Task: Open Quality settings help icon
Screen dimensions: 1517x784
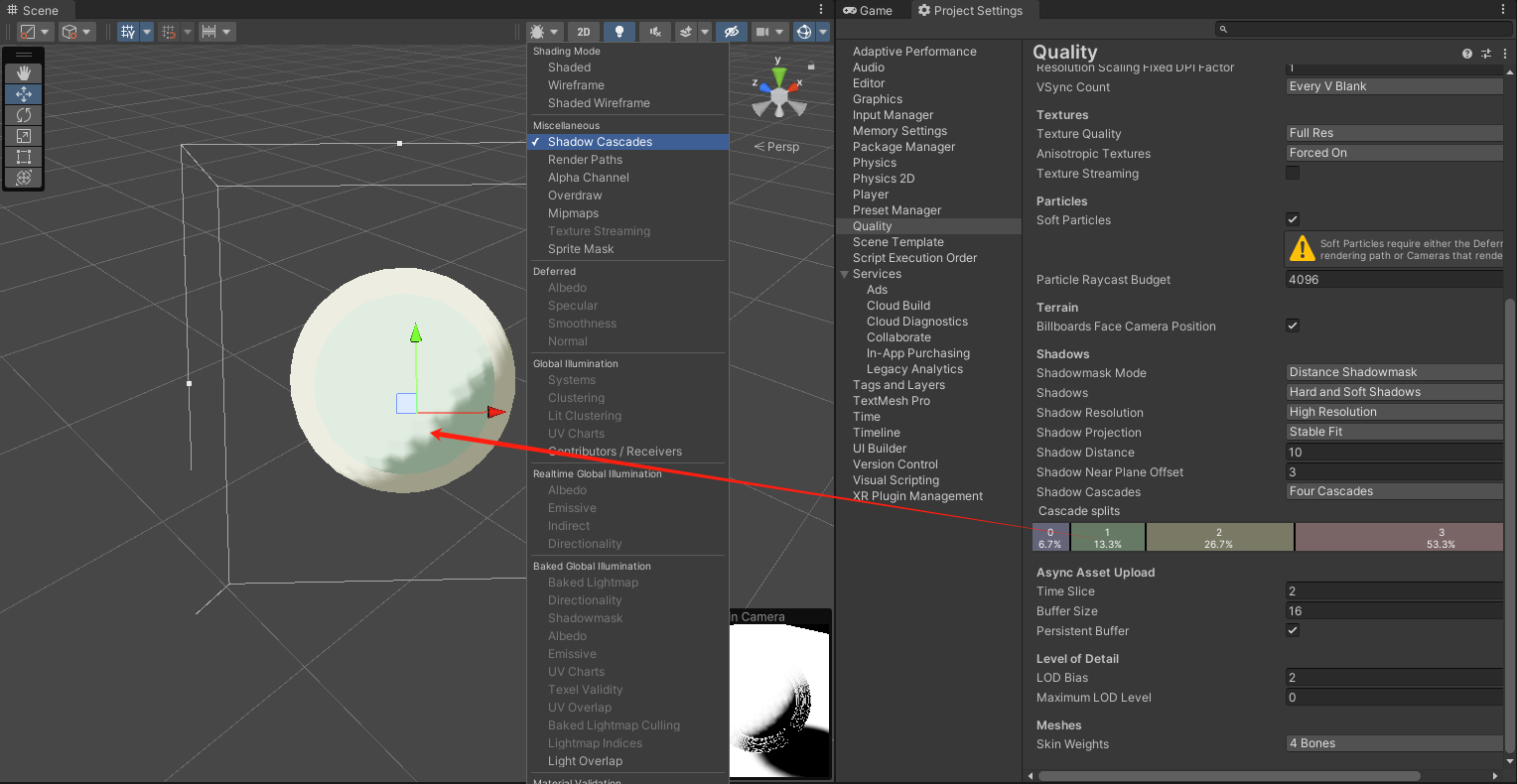Action: click(x=1467, y=54)
